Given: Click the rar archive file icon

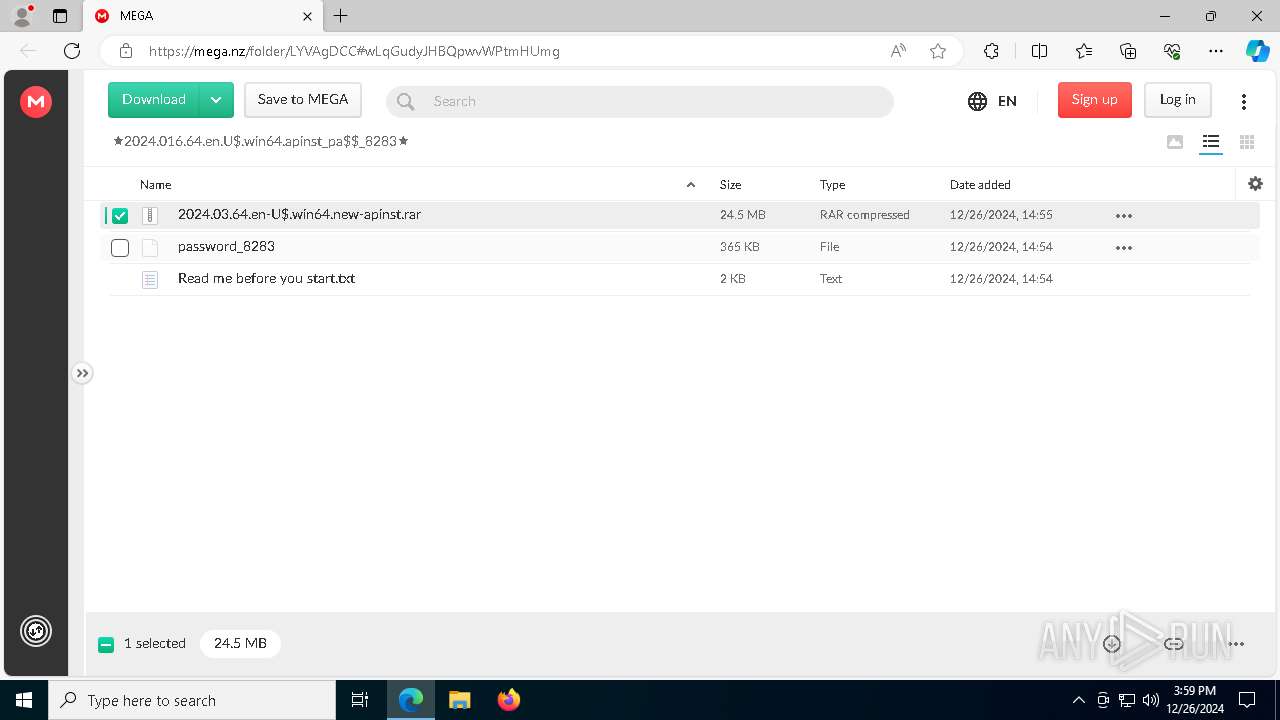Looking at the screenshot, I should click(150, 215).
